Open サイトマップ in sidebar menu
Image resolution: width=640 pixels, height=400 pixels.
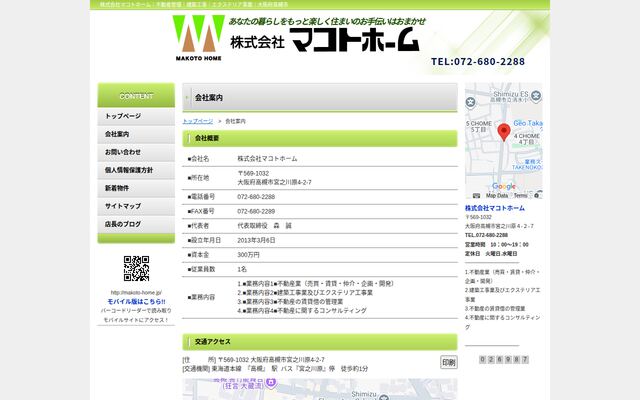136,206
